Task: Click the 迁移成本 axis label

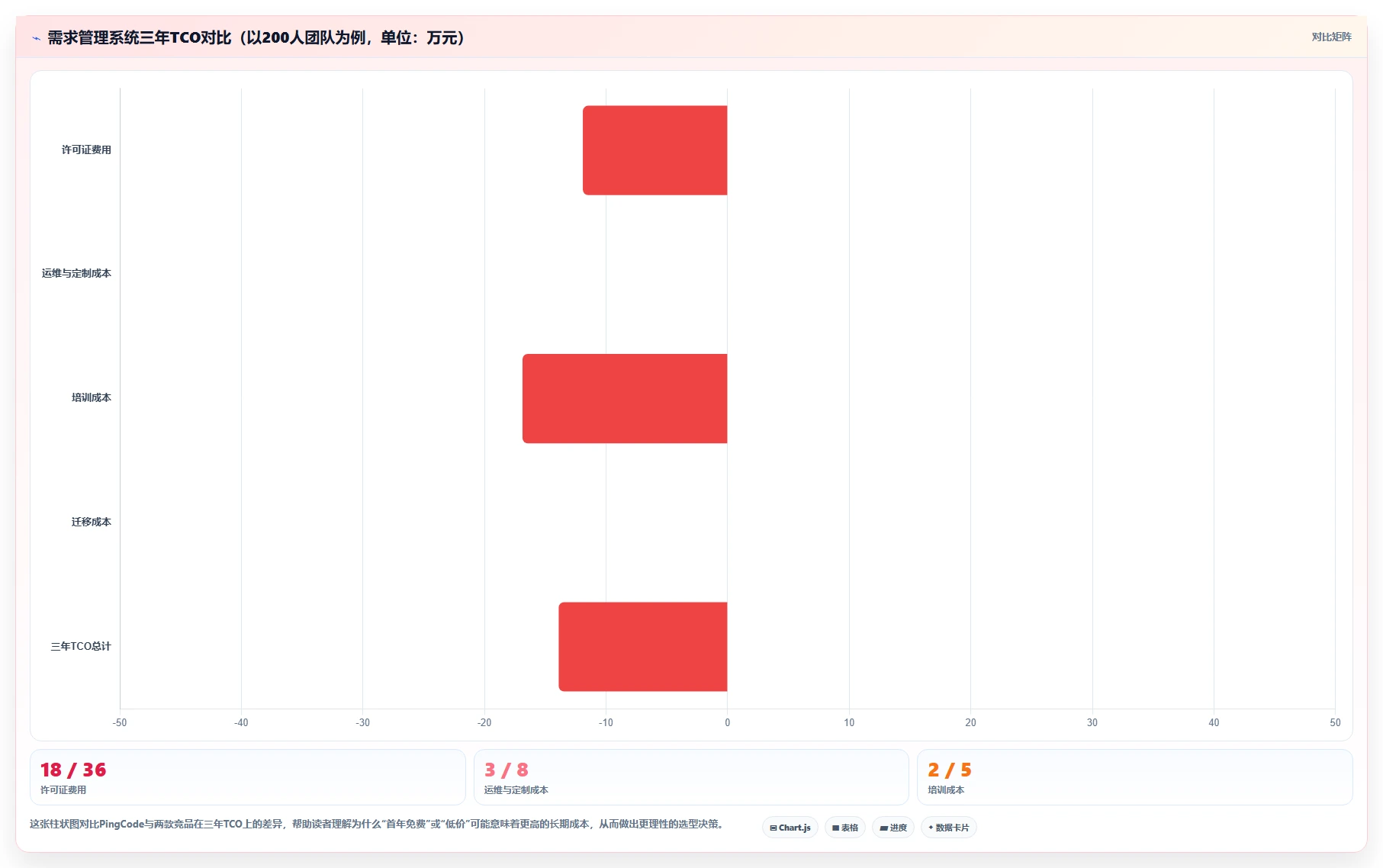Action: pos(92,522)
